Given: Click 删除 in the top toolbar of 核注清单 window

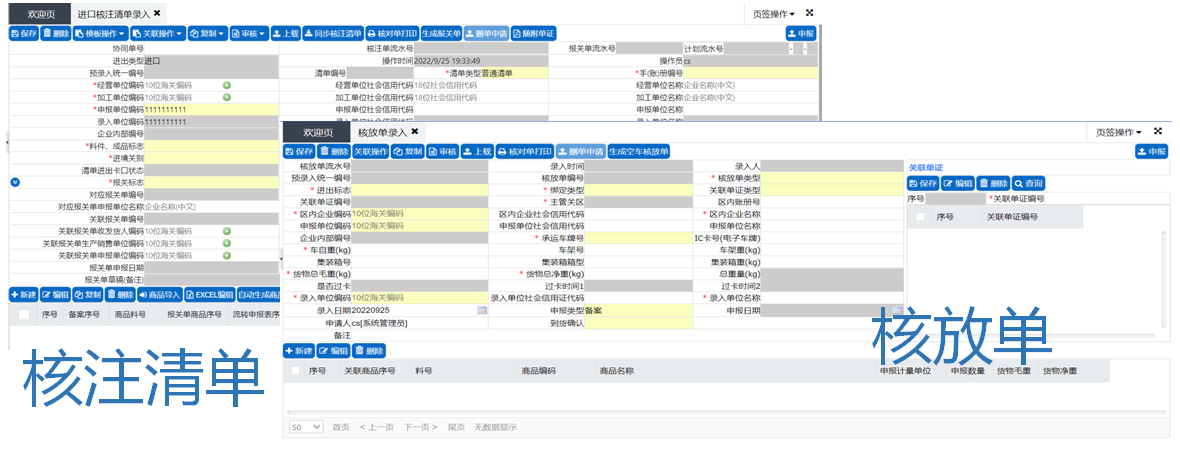Looking at the screenshot, I should click(56, 33).
